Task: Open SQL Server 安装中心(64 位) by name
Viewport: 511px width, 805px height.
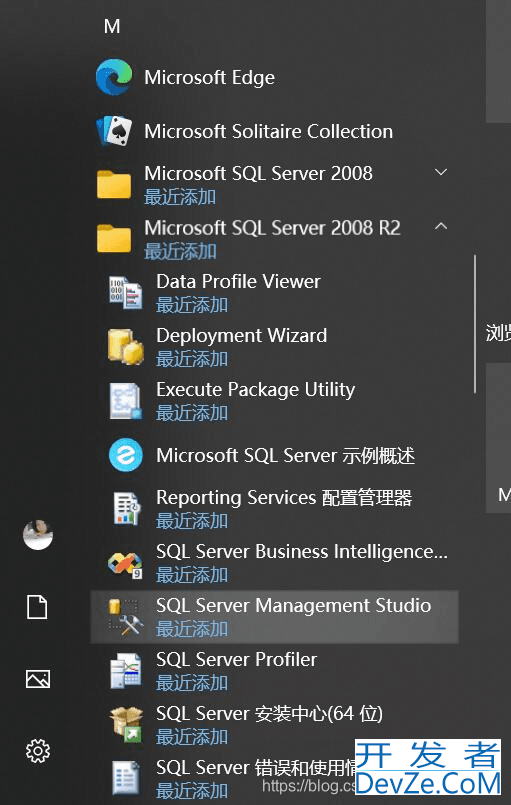Action: (x=270, y=714)
